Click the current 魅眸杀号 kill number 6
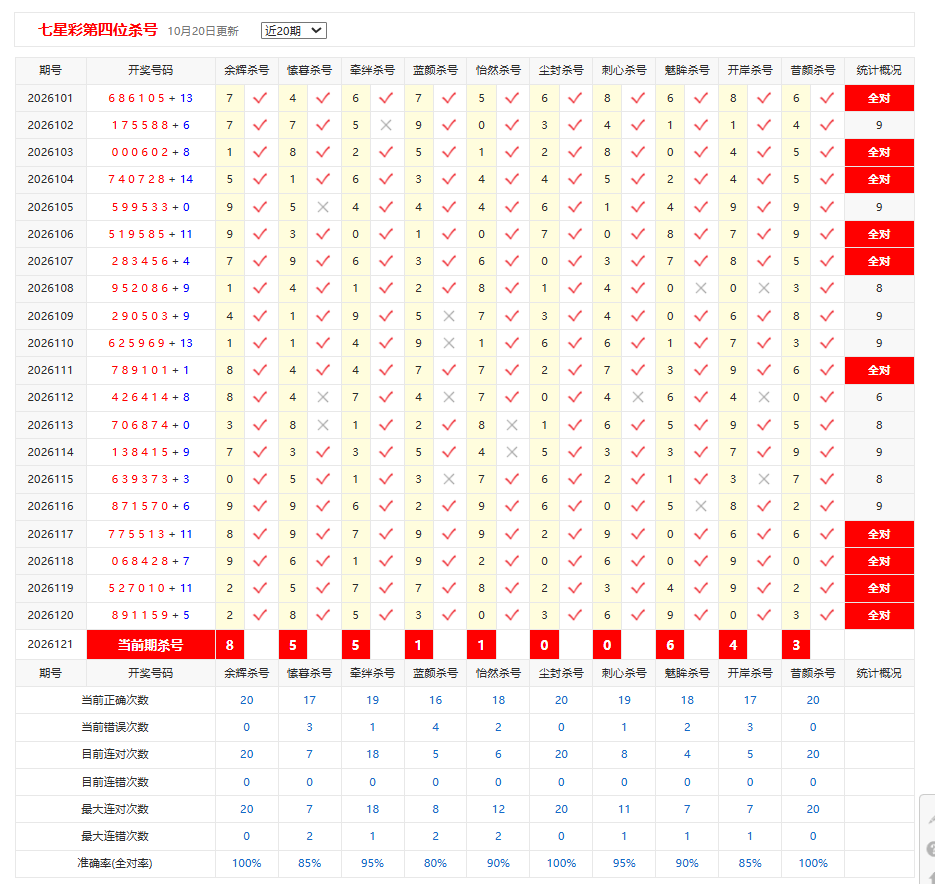This screenshot has height=884, width=935. click(x=670, y=645)
